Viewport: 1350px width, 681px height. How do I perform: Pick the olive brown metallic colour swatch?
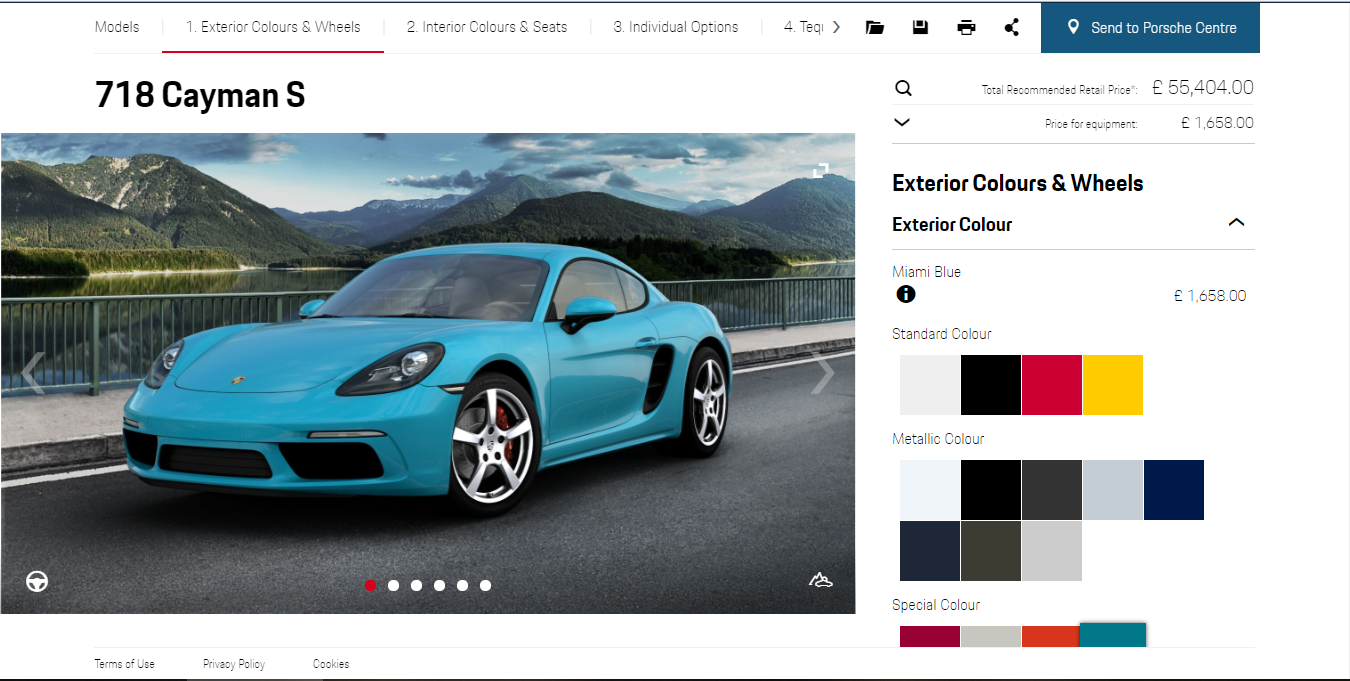tap(991, 551)
